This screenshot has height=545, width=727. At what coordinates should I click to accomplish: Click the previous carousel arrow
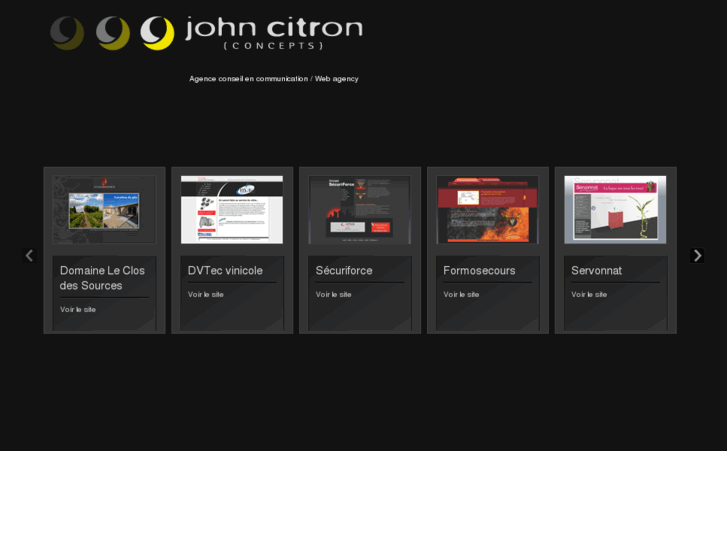pyautogui.click(x=29, y=256)
